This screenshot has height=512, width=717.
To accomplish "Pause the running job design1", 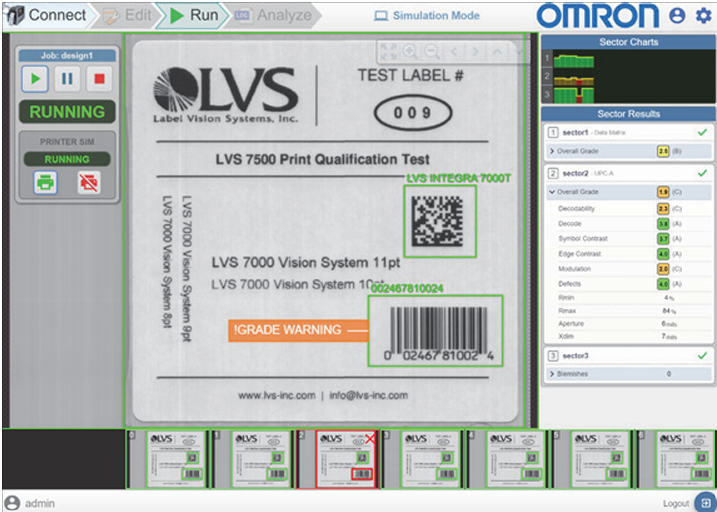I will 67,79.
